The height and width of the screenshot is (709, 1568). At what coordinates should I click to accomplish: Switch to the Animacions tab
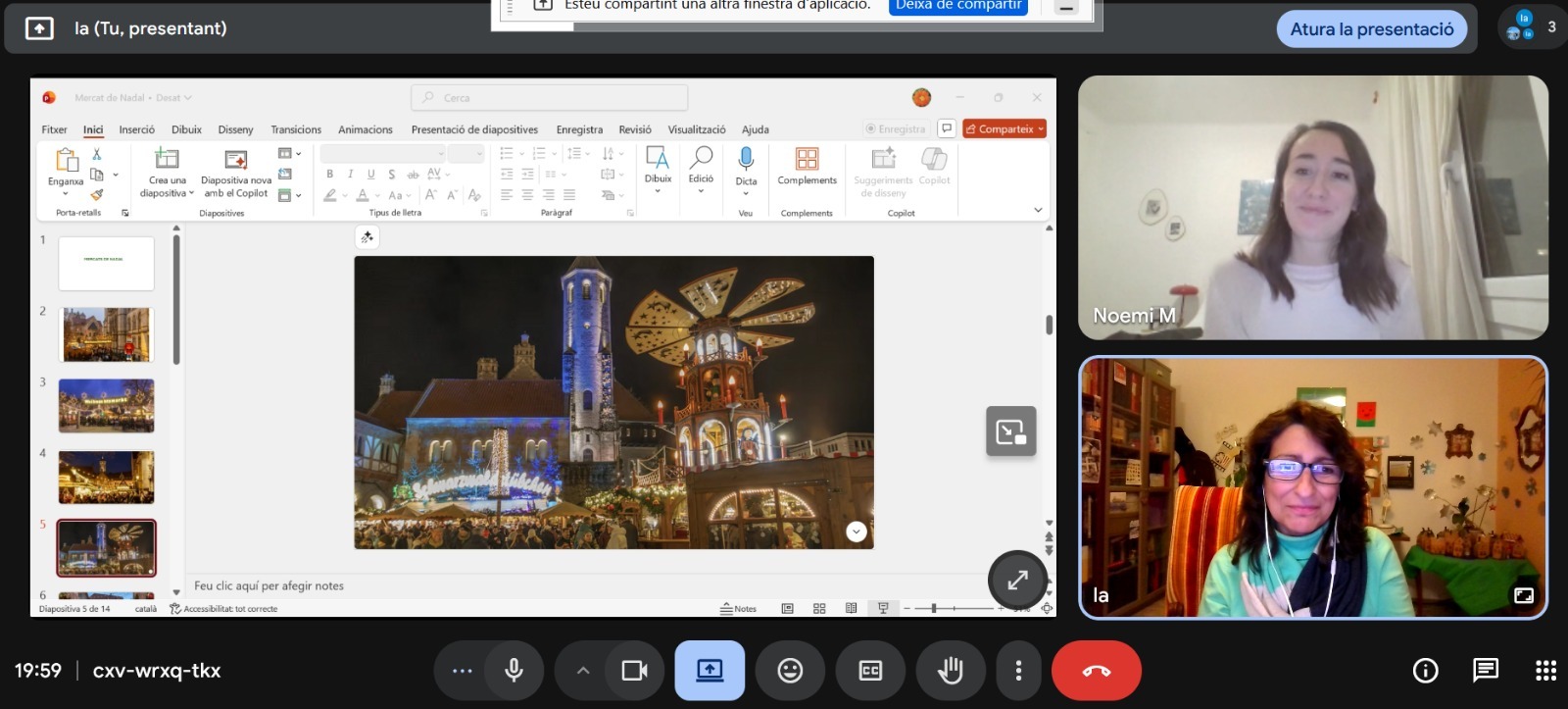tap(365, 129)
